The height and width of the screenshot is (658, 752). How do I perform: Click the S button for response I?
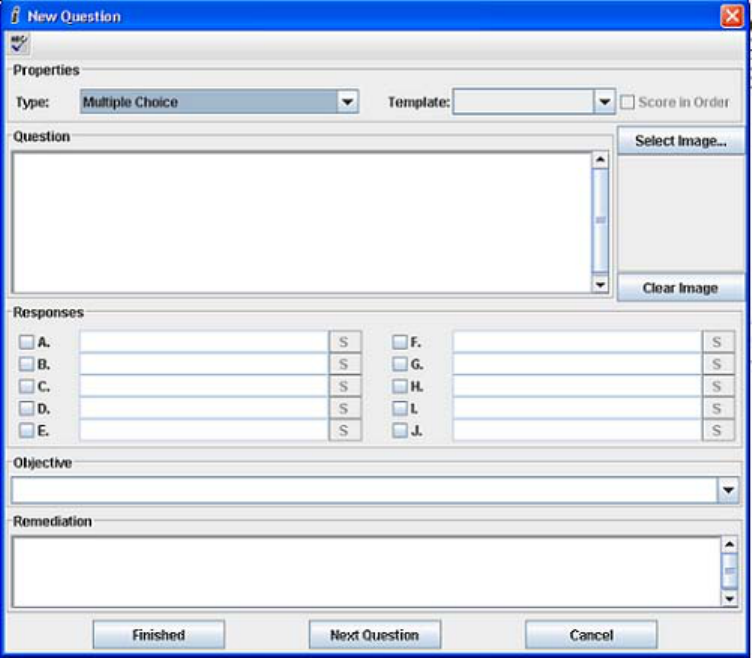click(718, 408)
